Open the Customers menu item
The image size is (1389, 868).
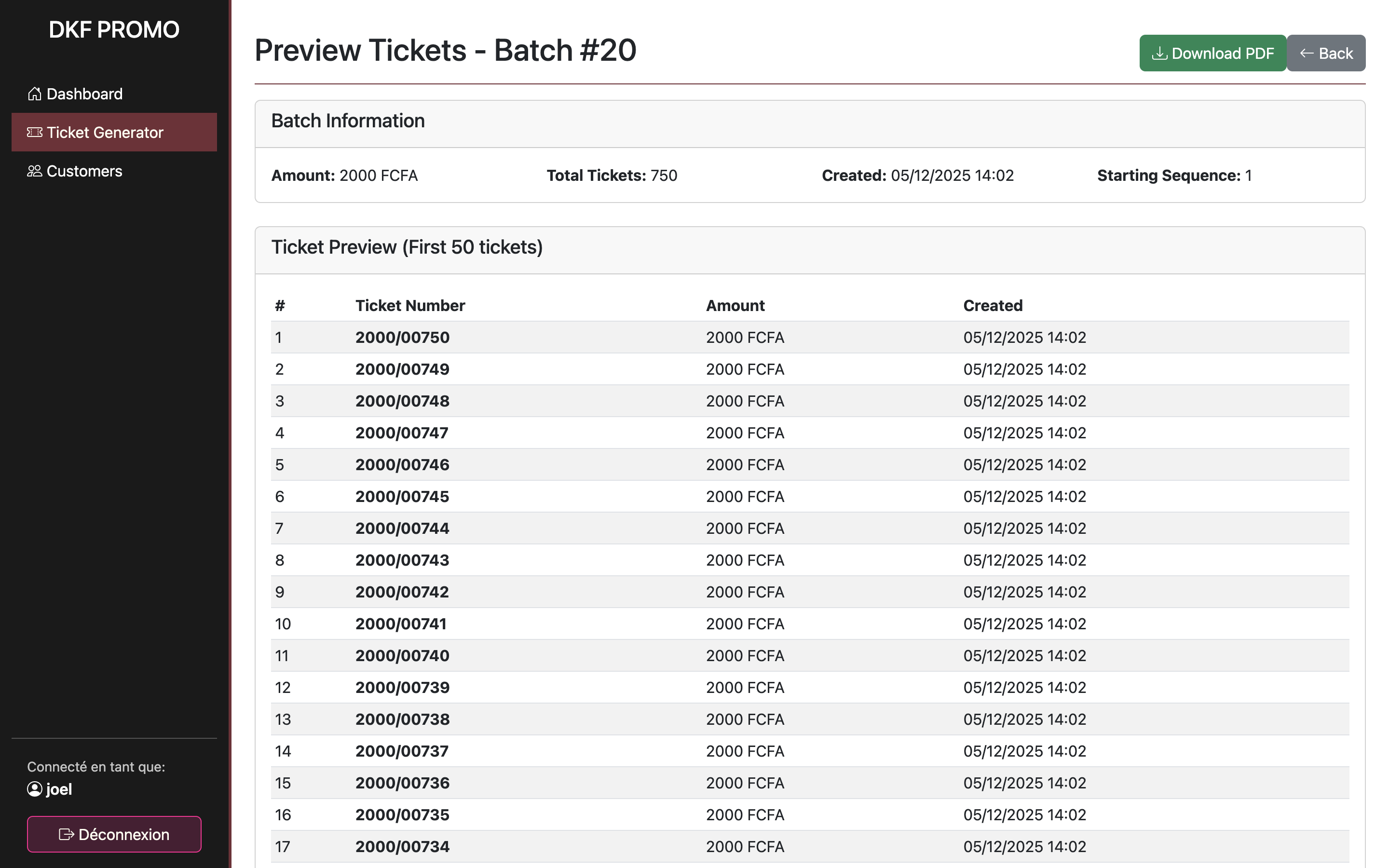pyautogui.click(x=84, y=171)
